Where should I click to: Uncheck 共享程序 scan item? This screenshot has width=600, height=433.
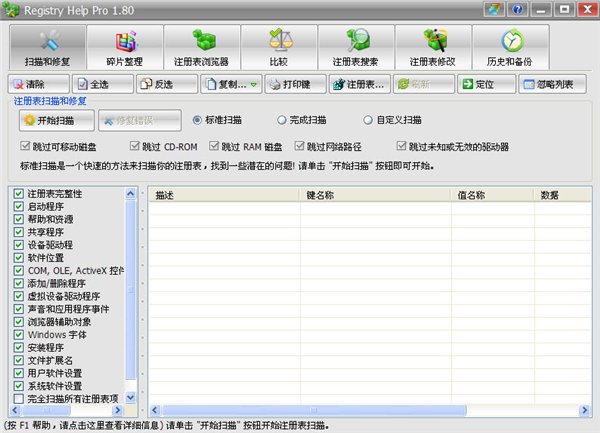18,232
